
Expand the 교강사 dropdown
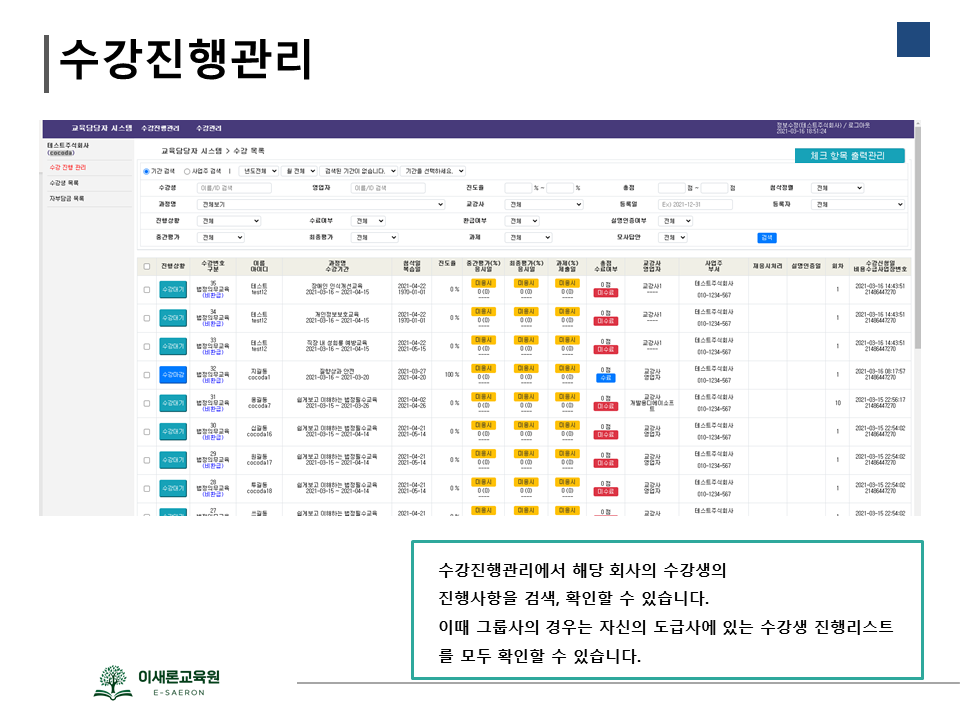tap(544, 204)
